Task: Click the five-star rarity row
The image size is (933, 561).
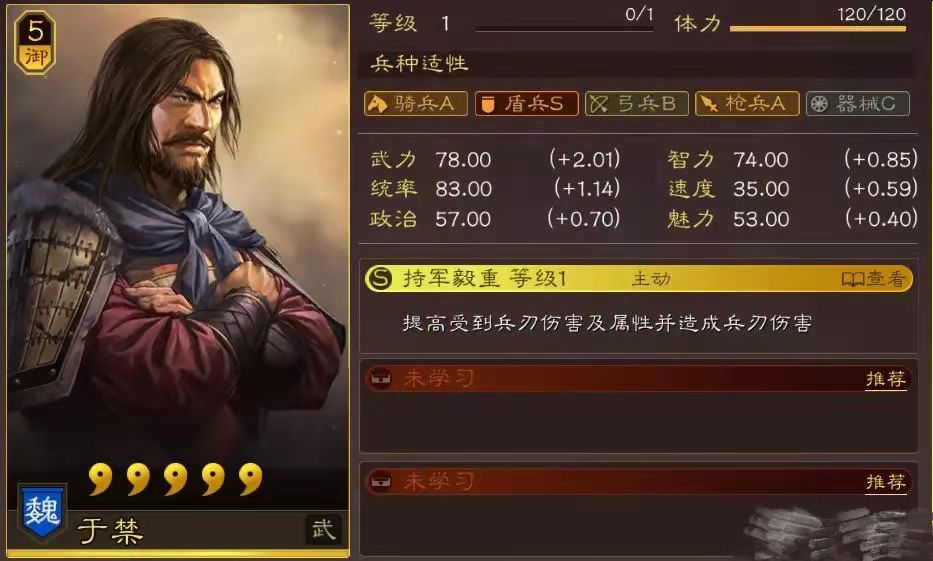Action: [x=175, y=479]
